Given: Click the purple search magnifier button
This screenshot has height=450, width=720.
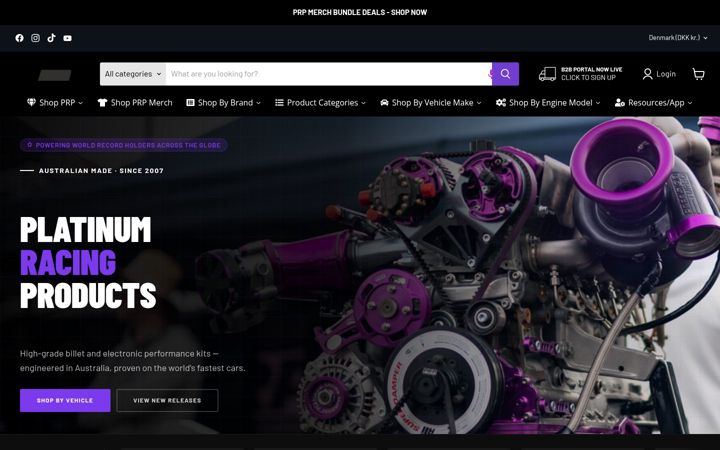Looking at the screenshot, I should point(505,74).
